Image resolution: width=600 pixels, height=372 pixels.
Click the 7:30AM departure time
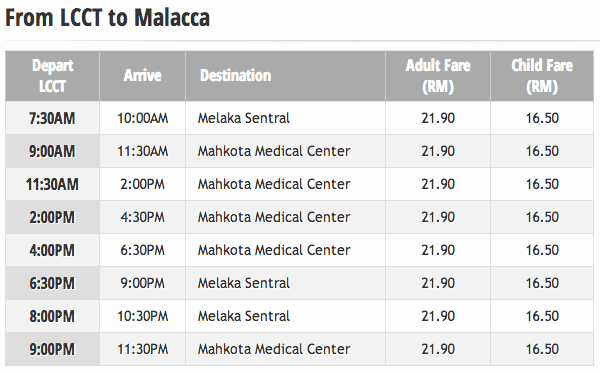(52, 118)
